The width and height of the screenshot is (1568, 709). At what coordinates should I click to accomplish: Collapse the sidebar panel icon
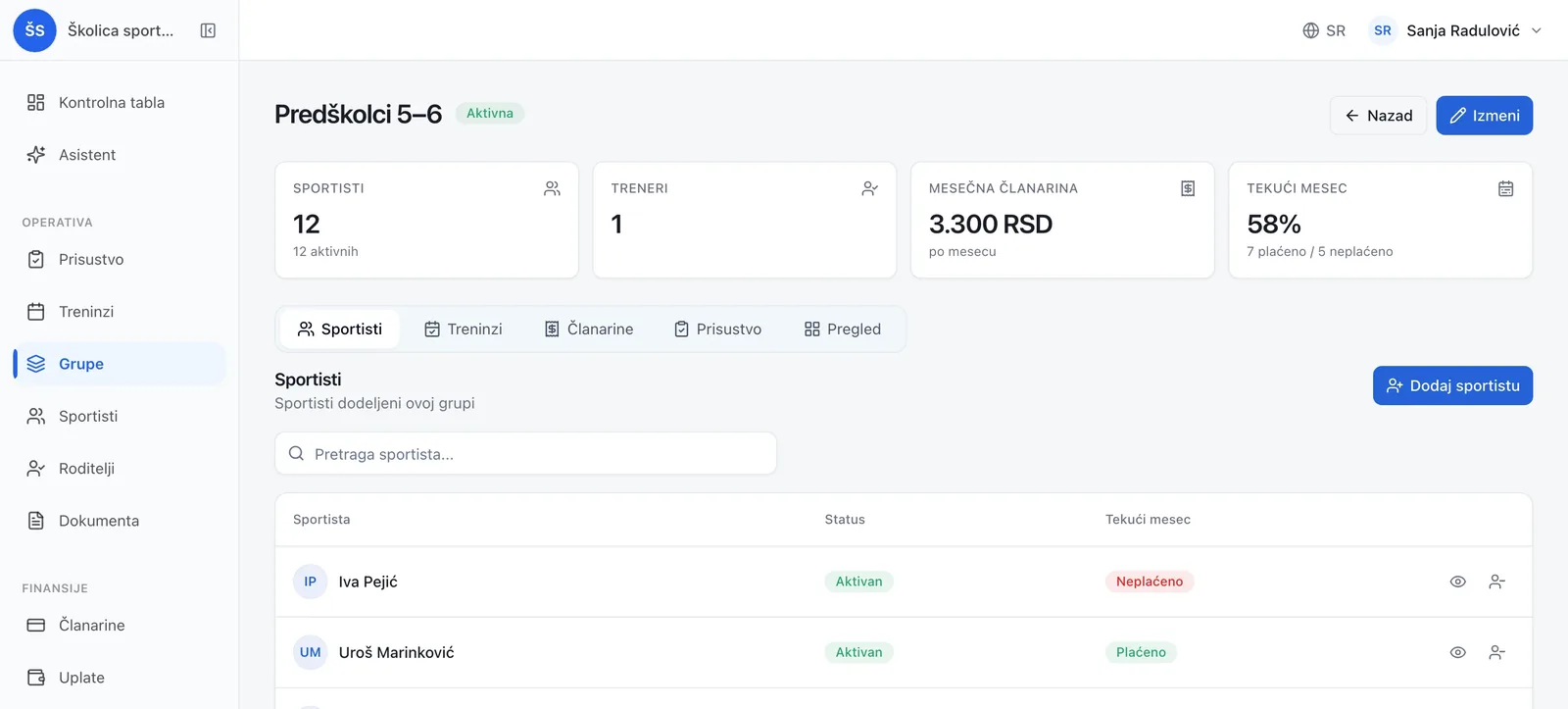(x=208, y=30)
